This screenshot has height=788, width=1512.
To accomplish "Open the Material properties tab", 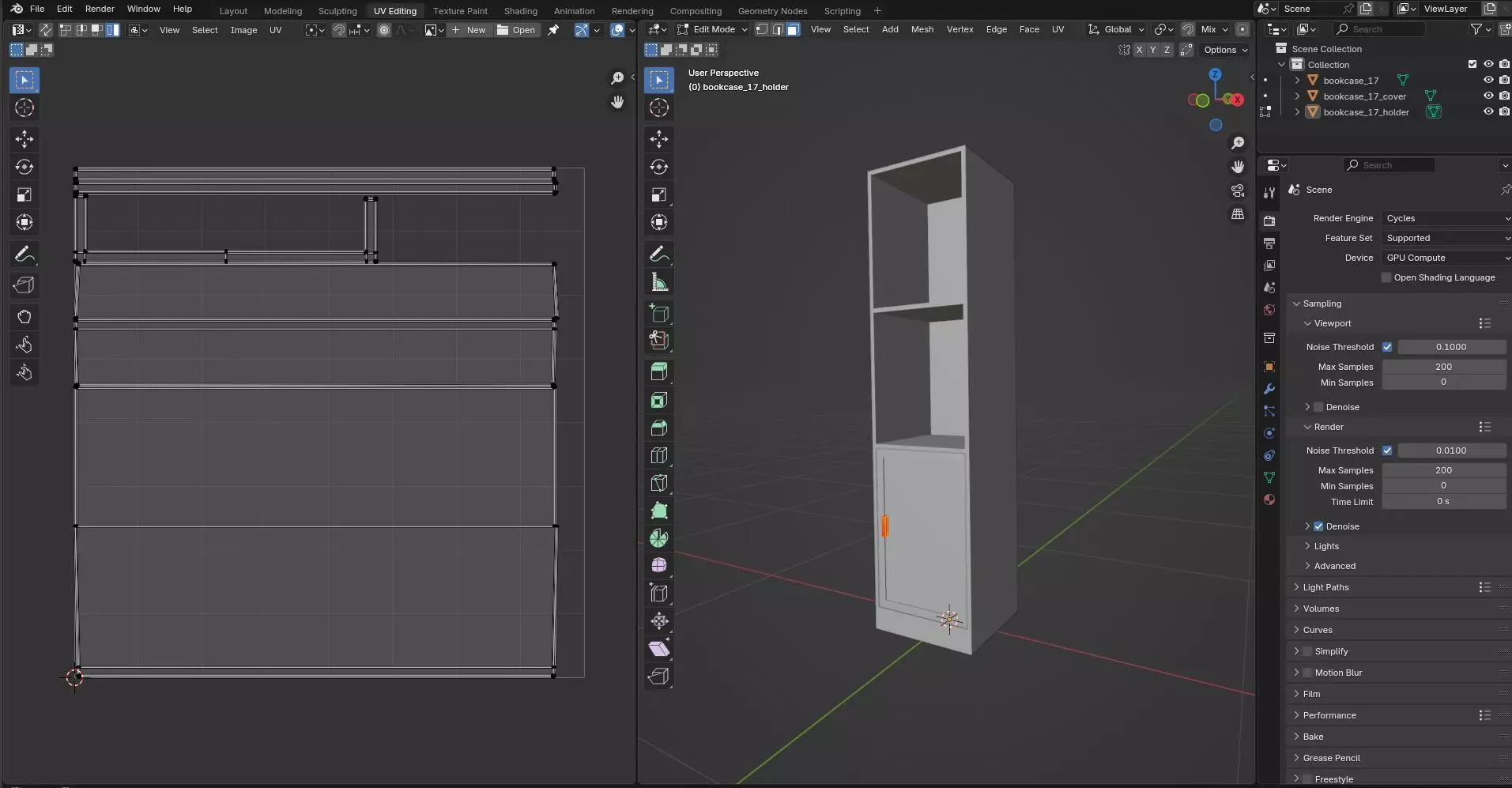I will coord(1269,500).
